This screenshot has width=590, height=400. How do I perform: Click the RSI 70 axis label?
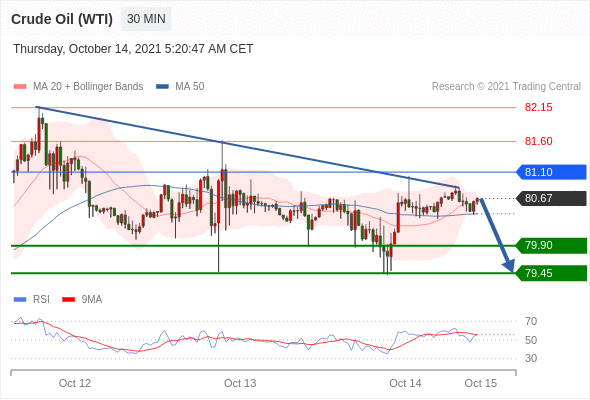pyautogui.click(x=531, y=321)
